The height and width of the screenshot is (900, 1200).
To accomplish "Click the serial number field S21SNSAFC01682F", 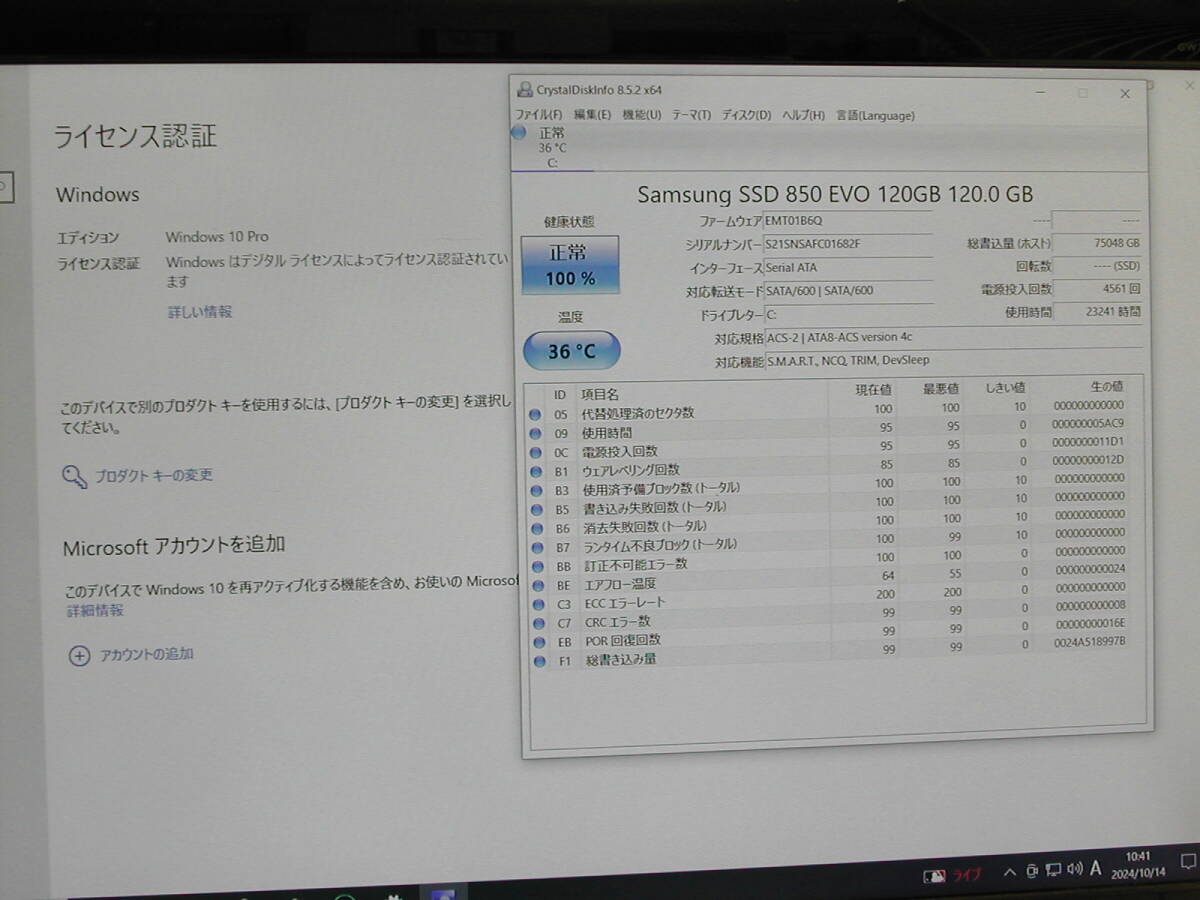I will click(848, 244).
